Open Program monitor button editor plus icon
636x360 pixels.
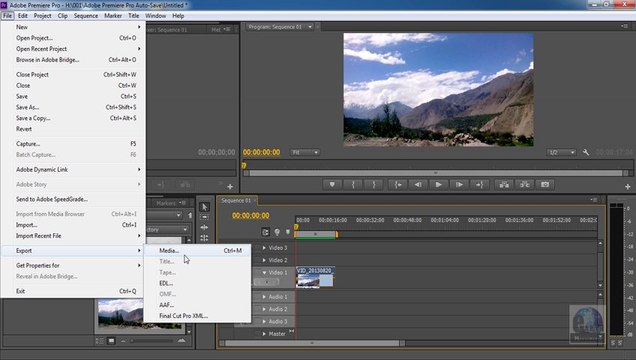[627, 187]
